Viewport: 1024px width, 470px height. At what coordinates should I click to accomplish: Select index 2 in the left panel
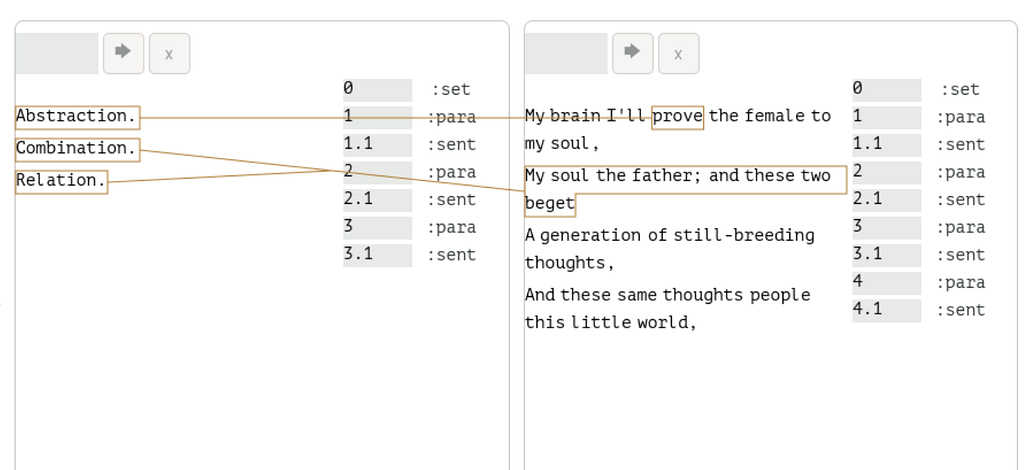point(377,173)
